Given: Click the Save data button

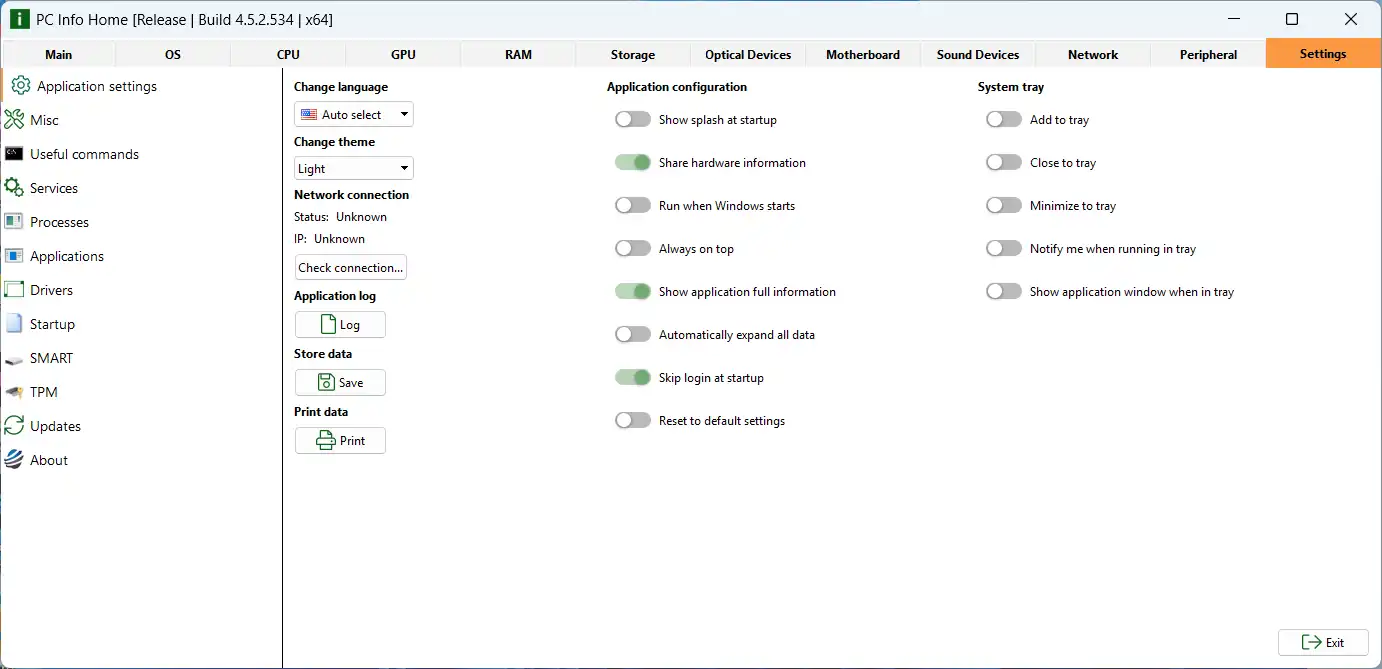Looking at the screenshot, I should pyautogui.click(x=340, y=383).
